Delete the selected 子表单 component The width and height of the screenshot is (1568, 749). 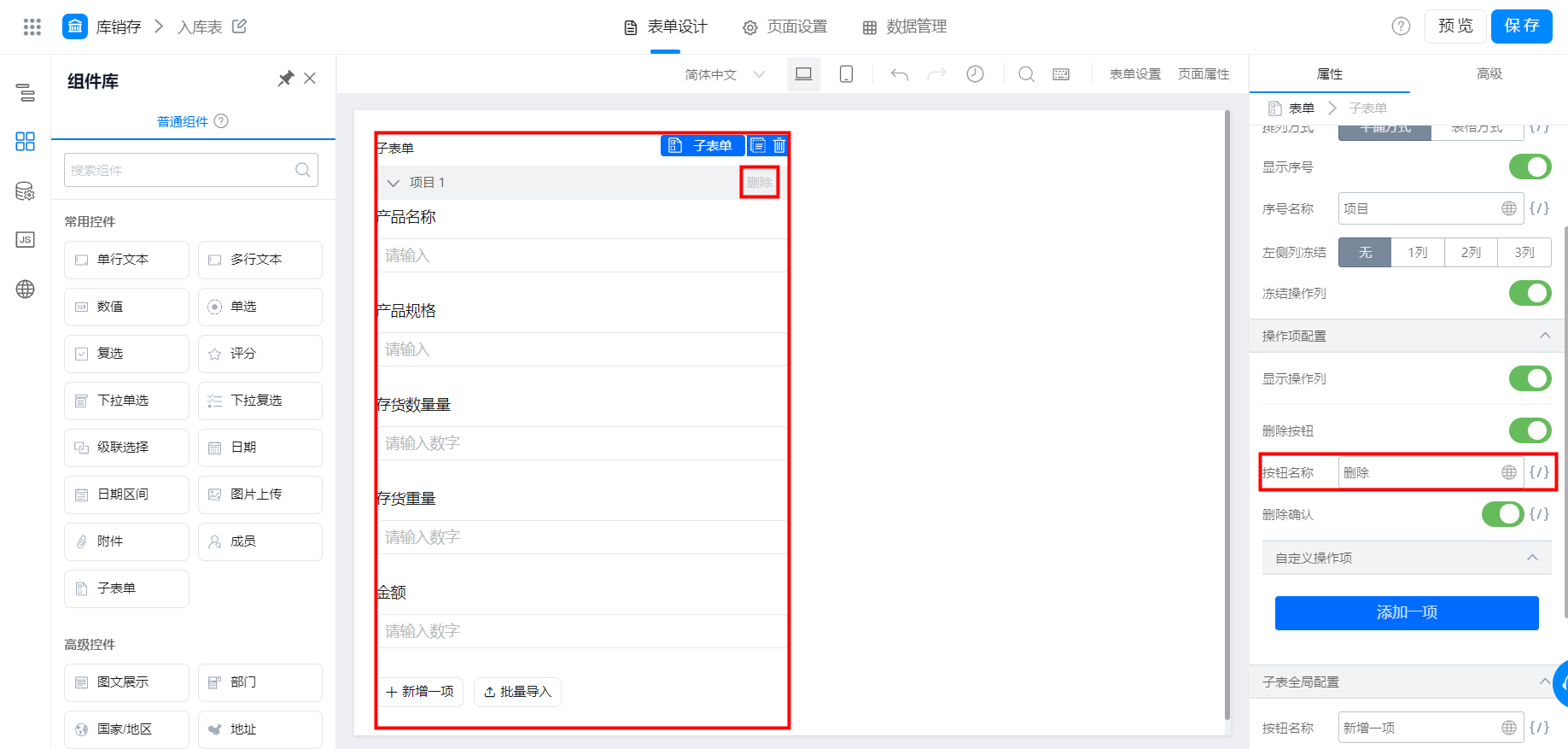click(779, 146)
